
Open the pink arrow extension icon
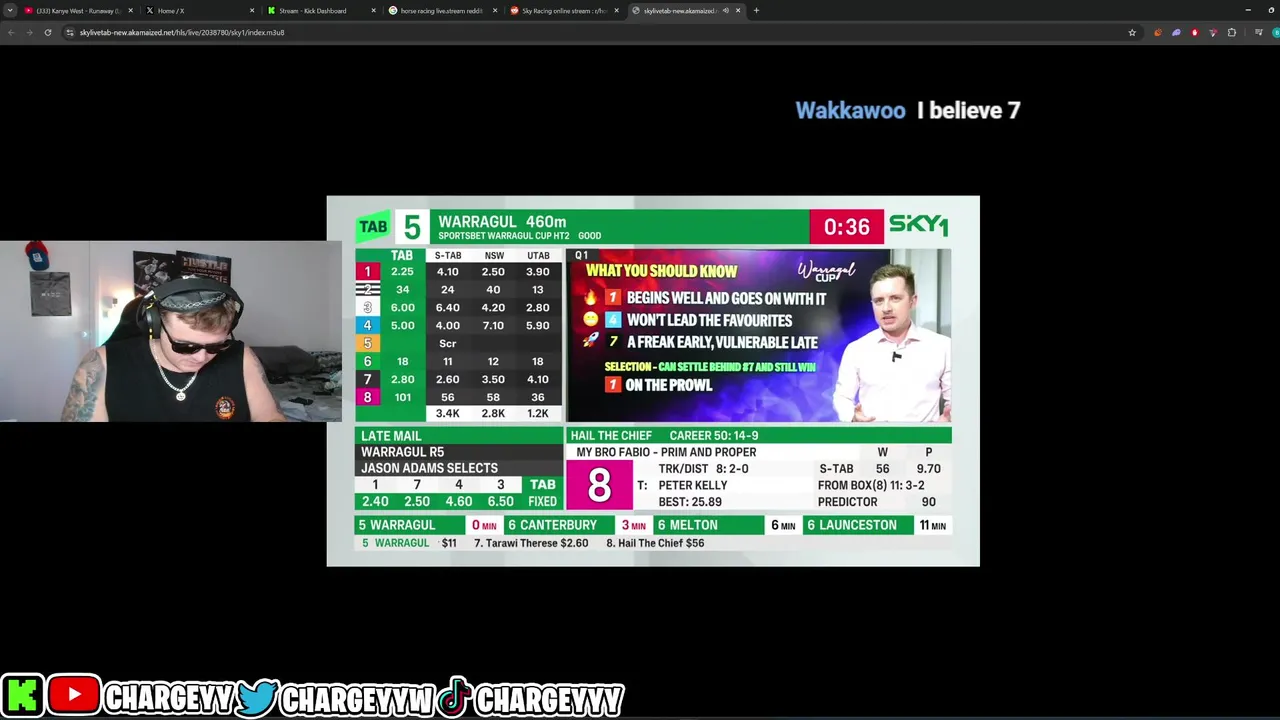(1213, 32)
